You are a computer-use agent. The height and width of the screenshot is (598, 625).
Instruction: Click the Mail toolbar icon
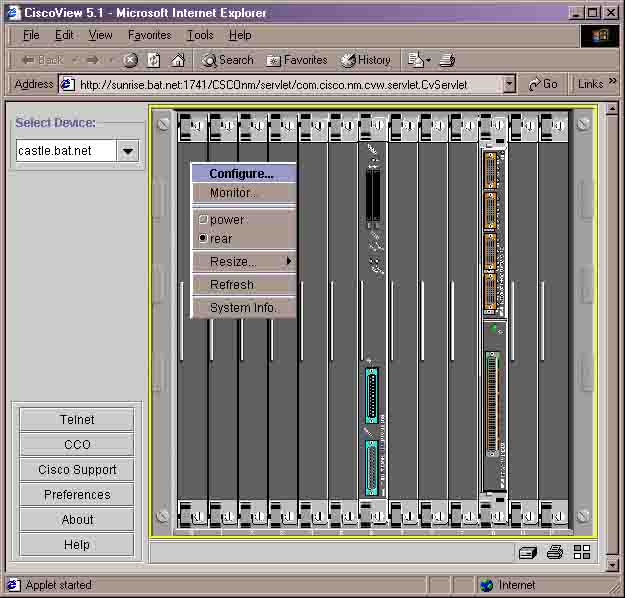419,60
